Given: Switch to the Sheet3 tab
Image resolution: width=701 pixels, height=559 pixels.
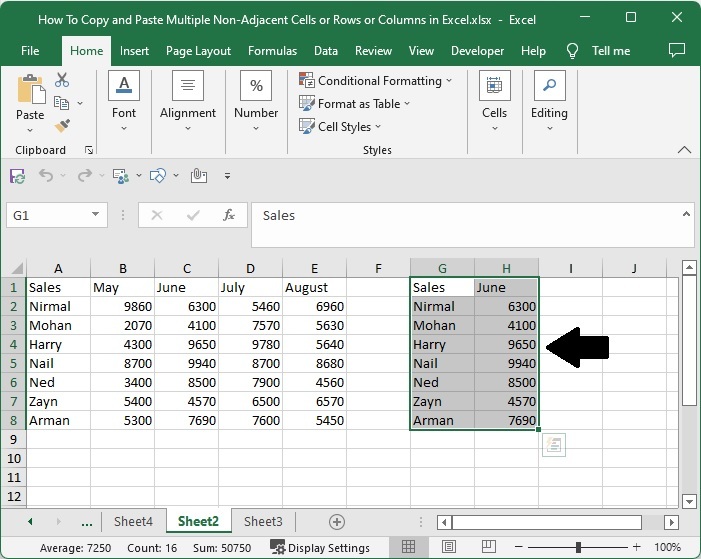Looking at the screenshot, I should click(x=263, y=522).
